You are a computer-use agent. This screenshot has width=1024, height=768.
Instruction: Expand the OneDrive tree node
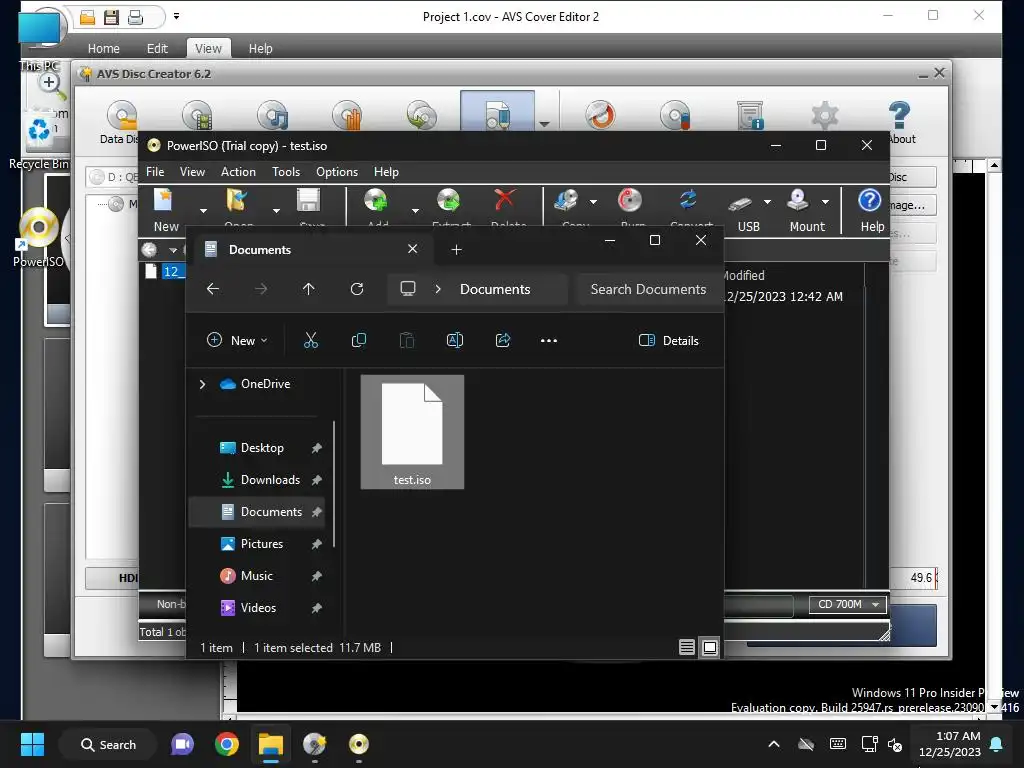[202, 384]
